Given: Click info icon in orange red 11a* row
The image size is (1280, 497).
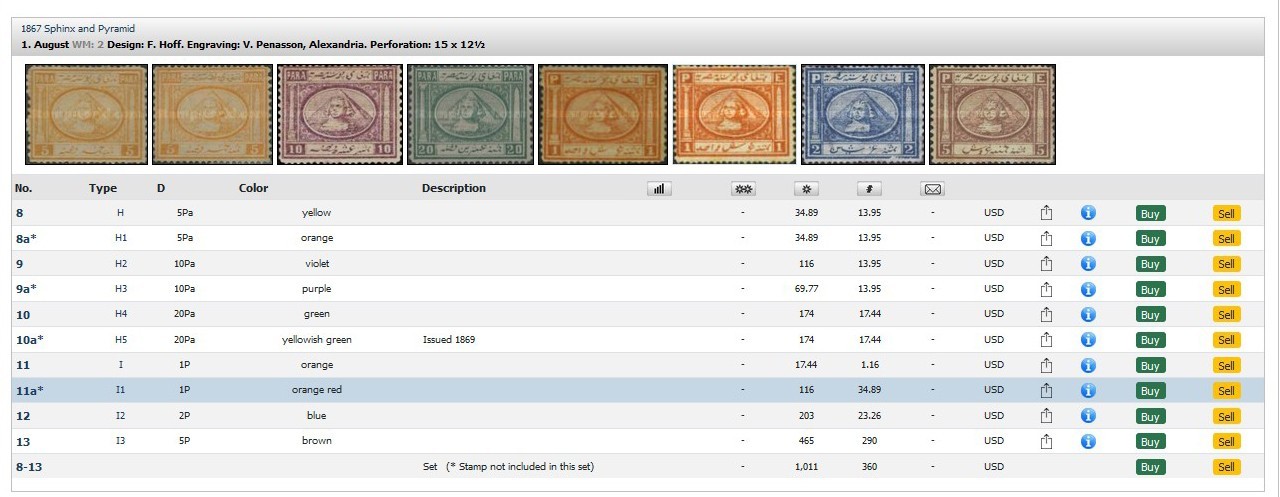Looking at the screenshot, I should (x=1089, y=390).
